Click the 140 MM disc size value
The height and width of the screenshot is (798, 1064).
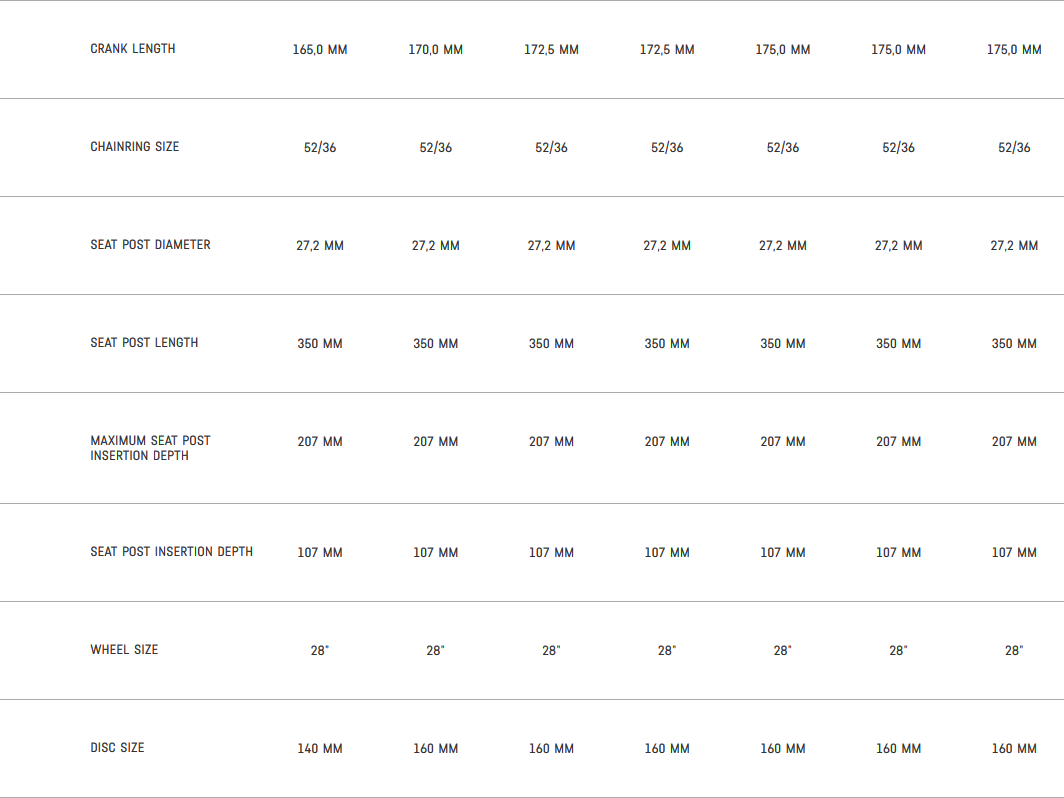(x=320, y=749)
